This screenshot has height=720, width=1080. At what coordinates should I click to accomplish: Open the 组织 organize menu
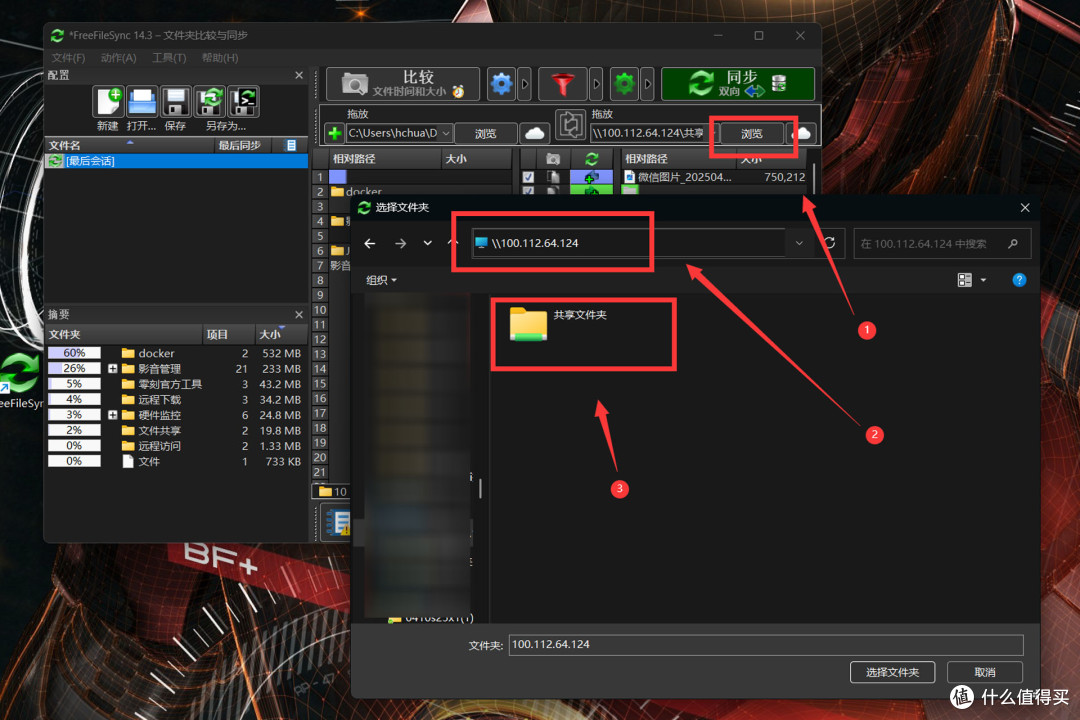381,280
